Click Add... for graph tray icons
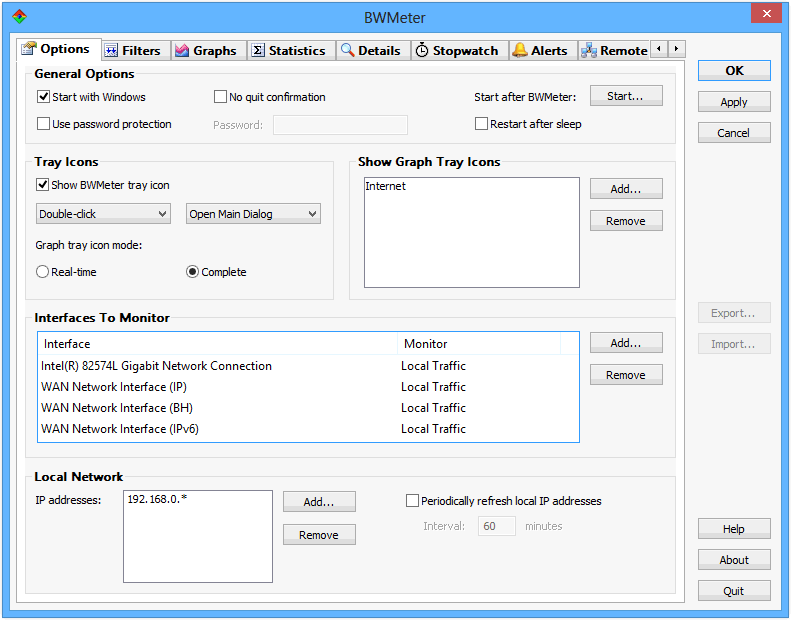The image size is (791, 620). pyautogui.click(x=626, y=189)
